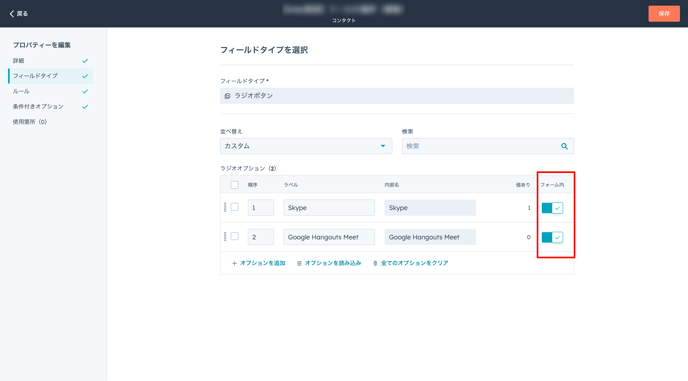Click the ラベル column header
This screenshot has height=381, width=688.
[x=290, y=185]
